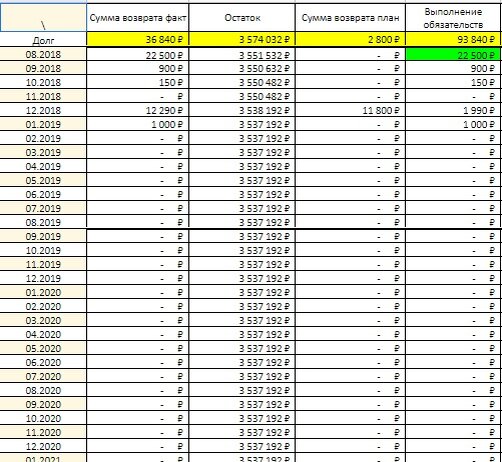The image size is (502, 462).
Task: Select the date cell 06.2019
Action: (x=43, y=194)
